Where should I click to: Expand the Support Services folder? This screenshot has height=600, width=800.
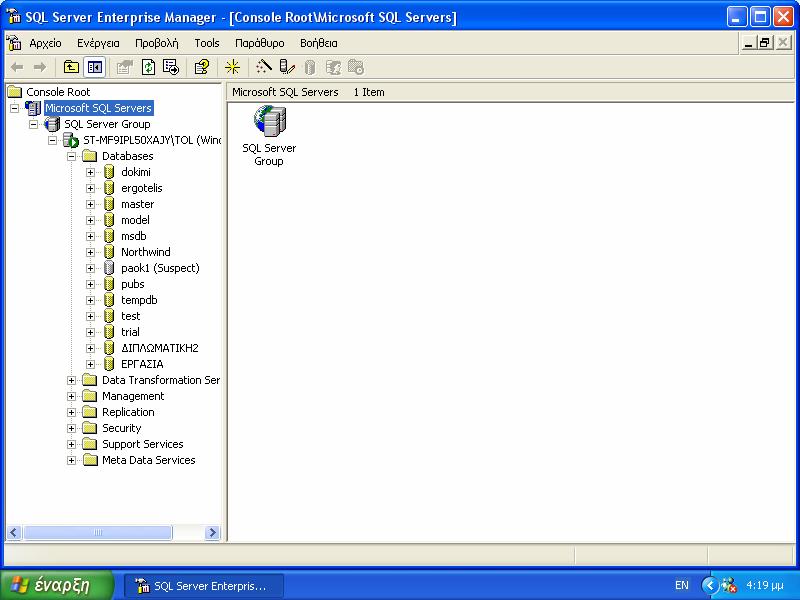pyautogui.click(x=71, y=444)
